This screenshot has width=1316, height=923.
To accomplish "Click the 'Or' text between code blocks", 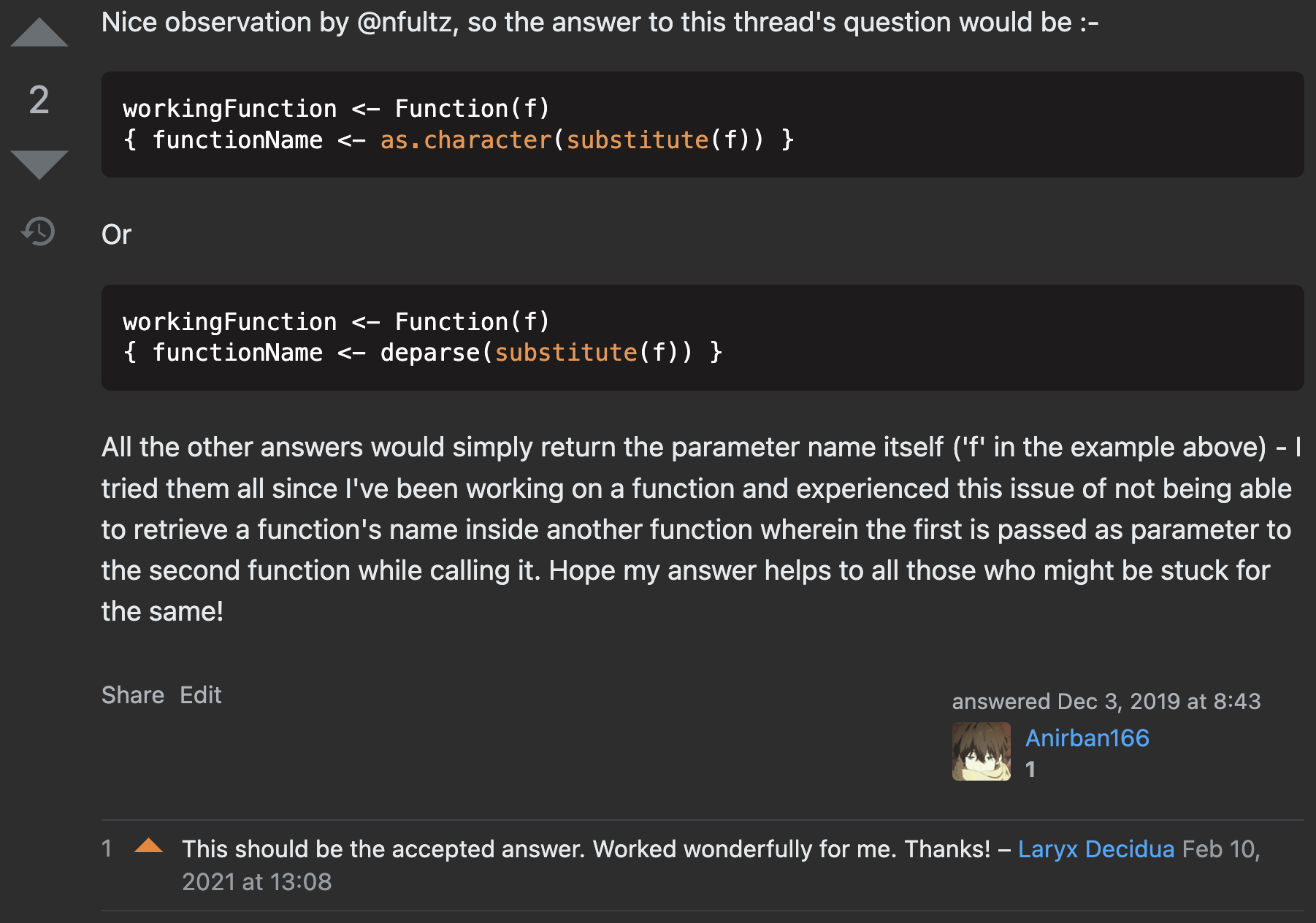I will [x=116, y=234].
